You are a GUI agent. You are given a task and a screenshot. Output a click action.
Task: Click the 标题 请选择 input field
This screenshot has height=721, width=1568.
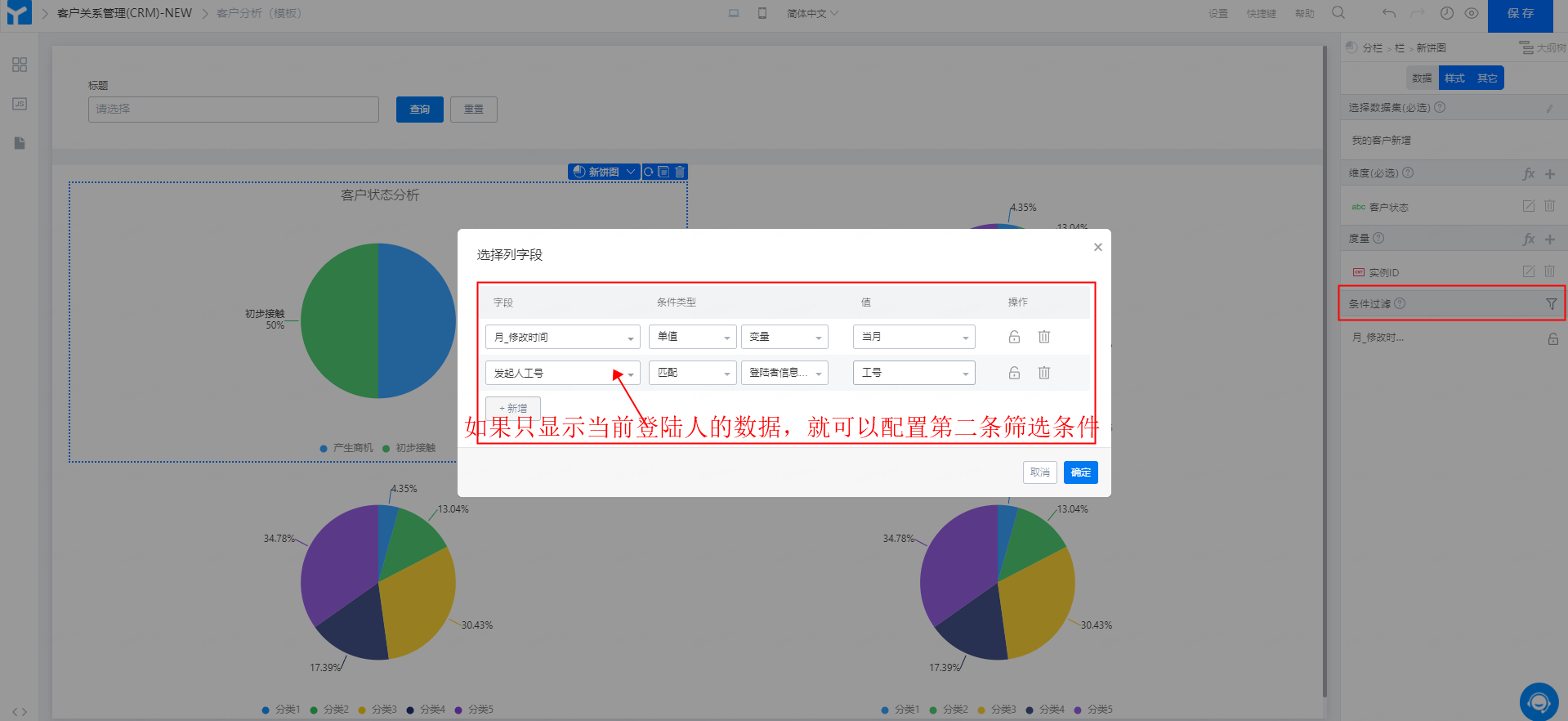[234, 110]
